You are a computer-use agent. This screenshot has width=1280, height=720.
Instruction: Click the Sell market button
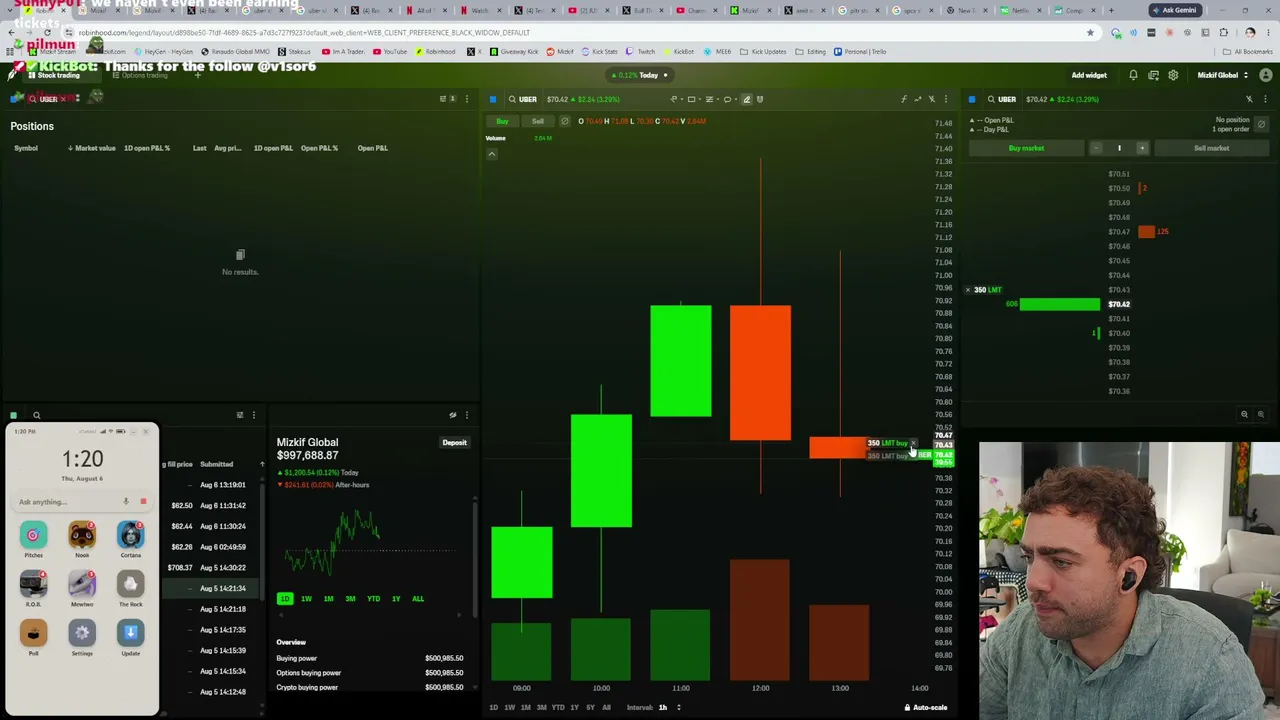1211,148
